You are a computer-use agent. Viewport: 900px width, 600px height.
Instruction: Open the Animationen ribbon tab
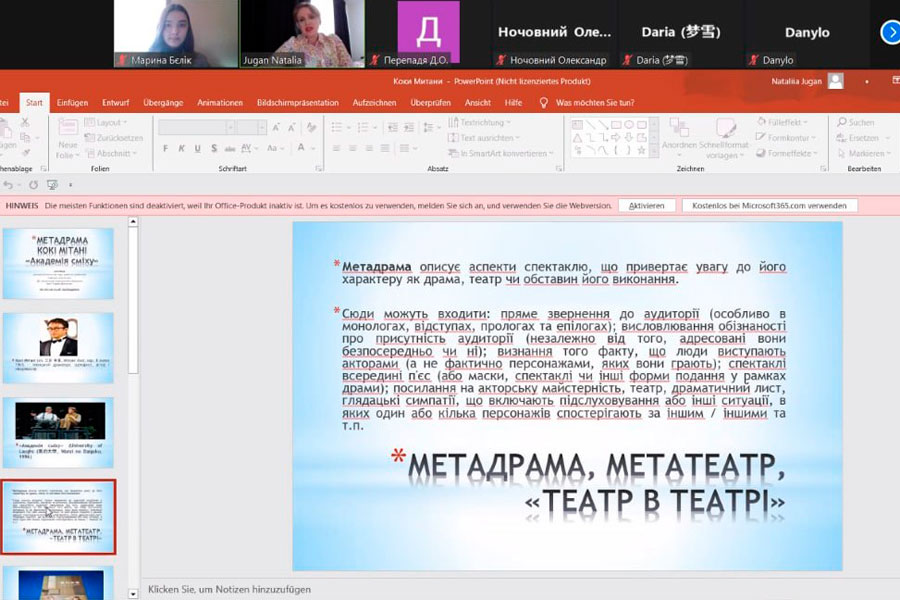click(220, 102)
